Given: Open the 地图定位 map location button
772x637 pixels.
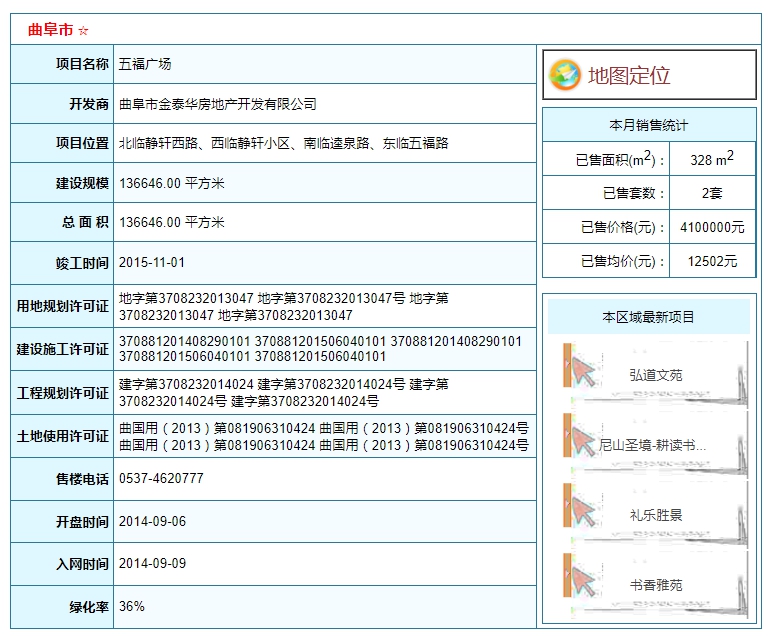Looking at the screenshot, I should pos(649,75).
